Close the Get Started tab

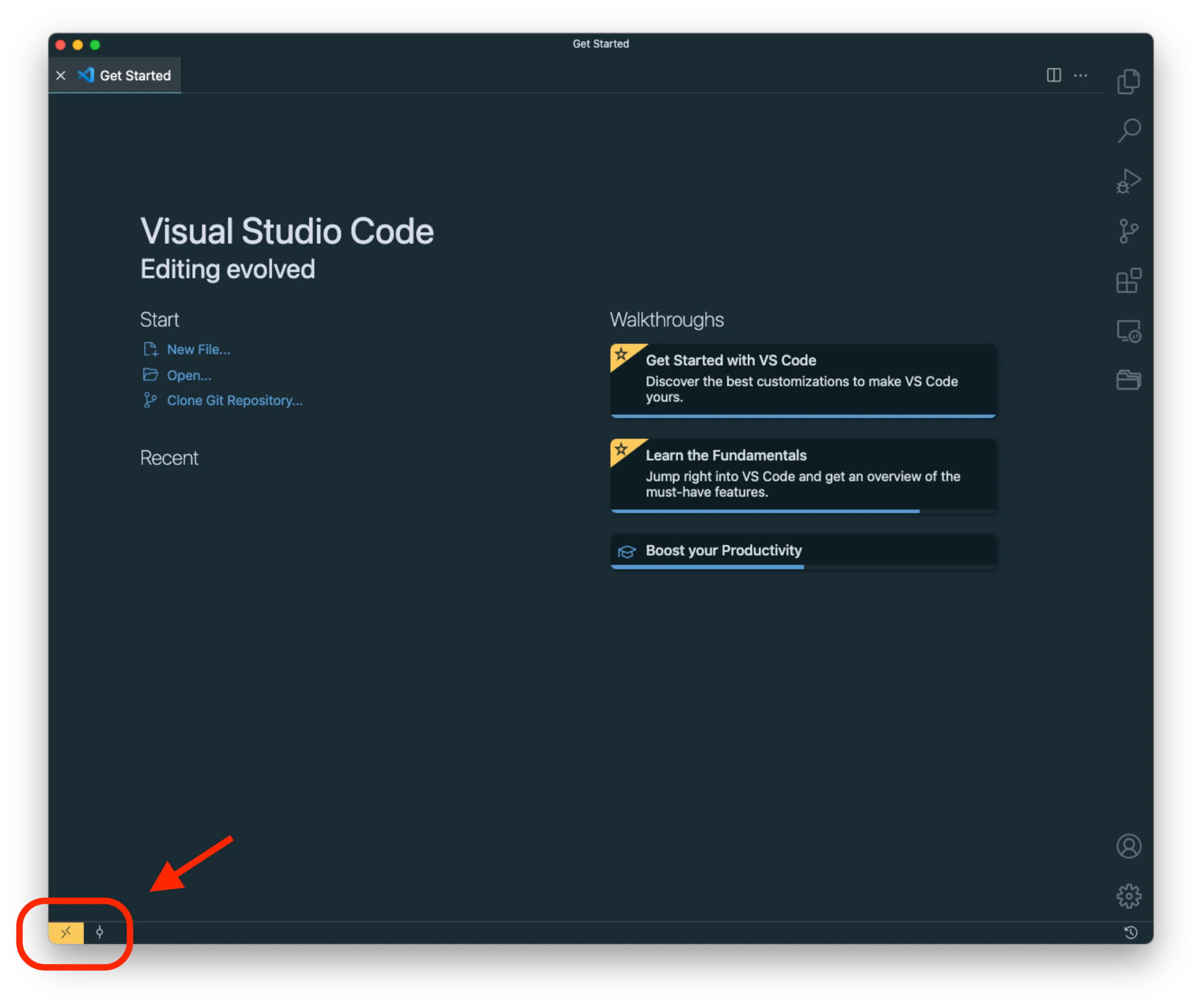(x=61, y=76)
